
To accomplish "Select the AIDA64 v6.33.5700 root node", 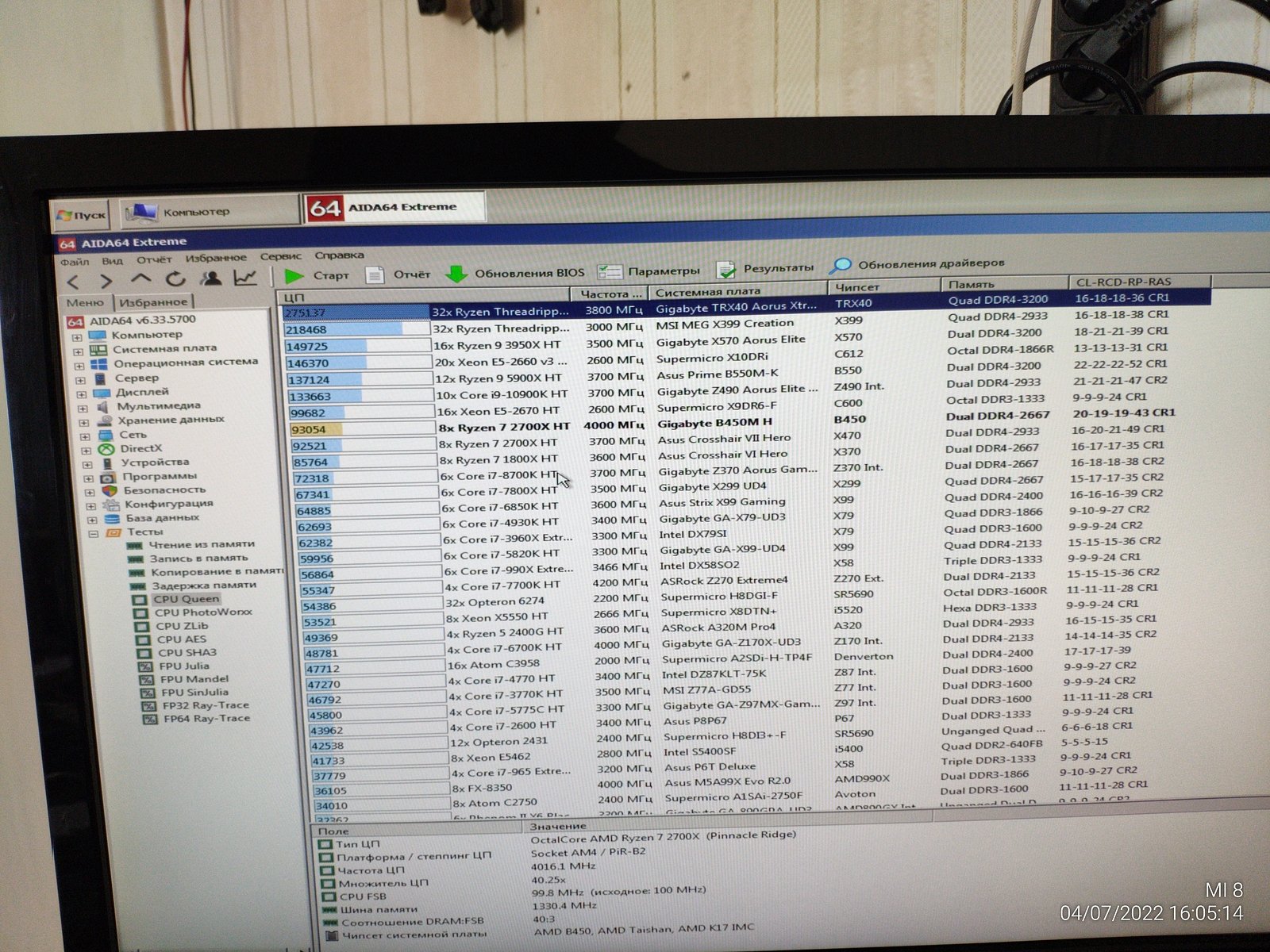I will pos(131,320).
